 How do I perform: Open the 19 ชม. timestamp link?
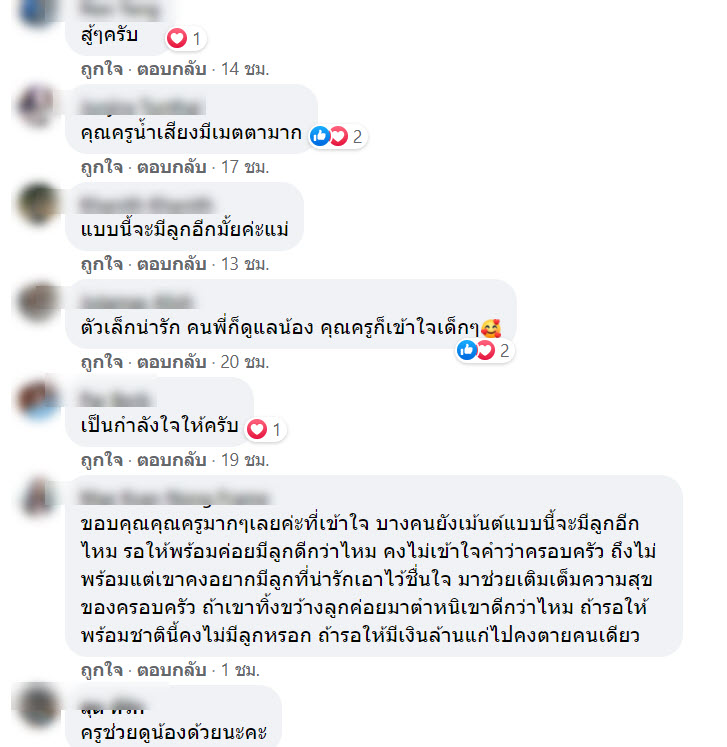[245, 460]
